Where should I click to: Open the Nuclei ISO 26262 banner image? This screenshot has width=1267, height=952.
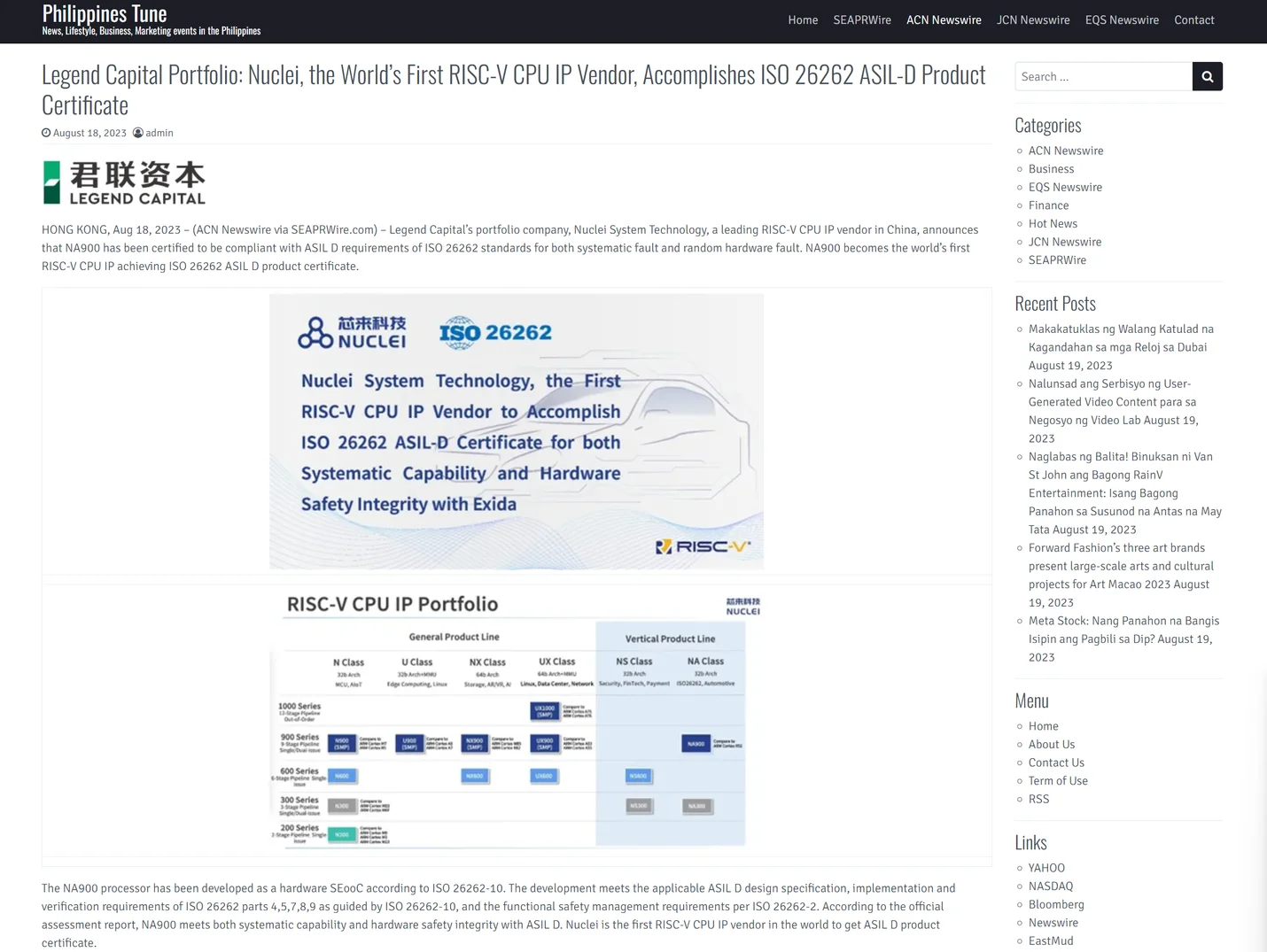(517, 431)
